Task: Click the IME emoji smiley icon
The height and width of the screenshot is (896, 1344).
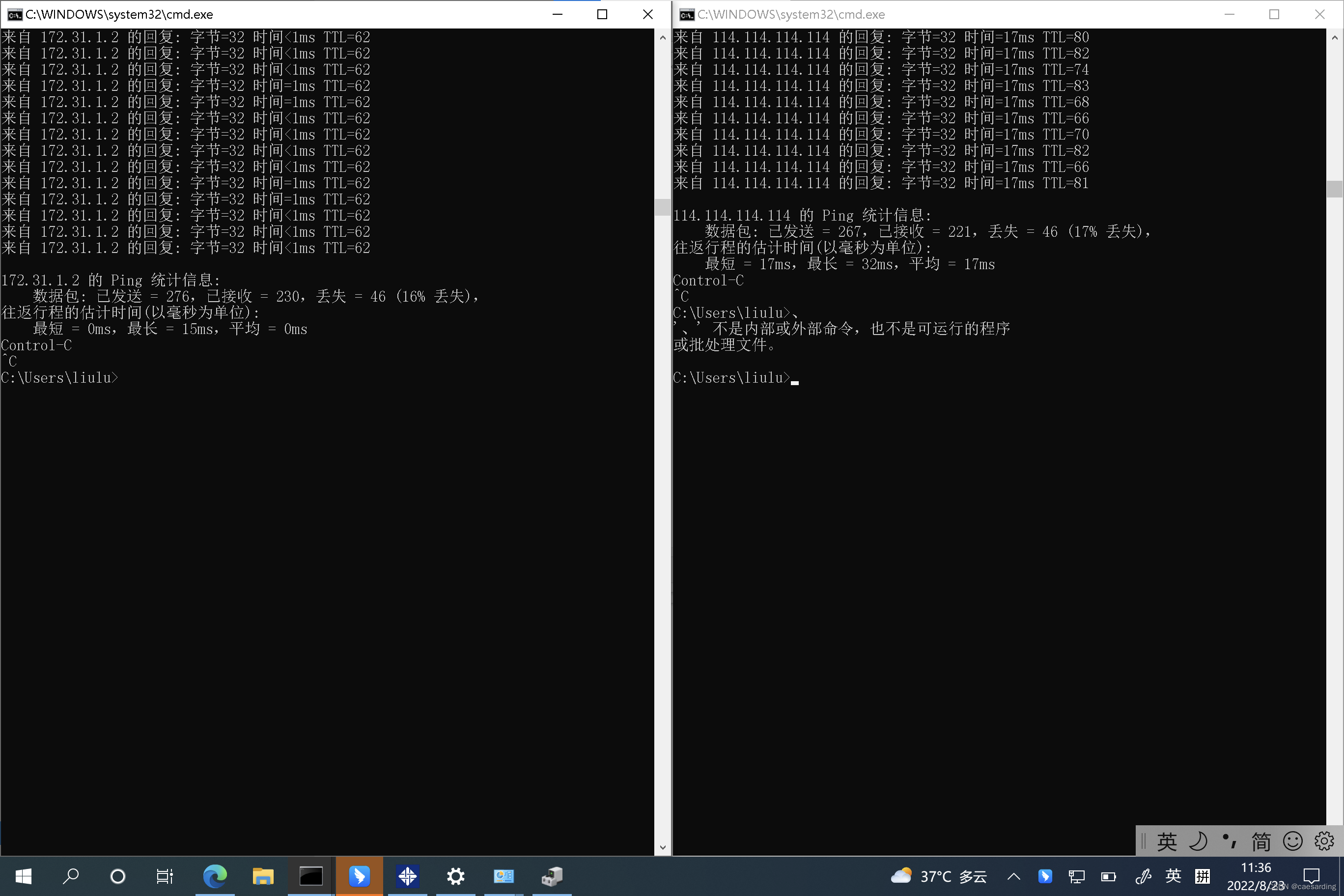Action: click(x=1292, y=841)
